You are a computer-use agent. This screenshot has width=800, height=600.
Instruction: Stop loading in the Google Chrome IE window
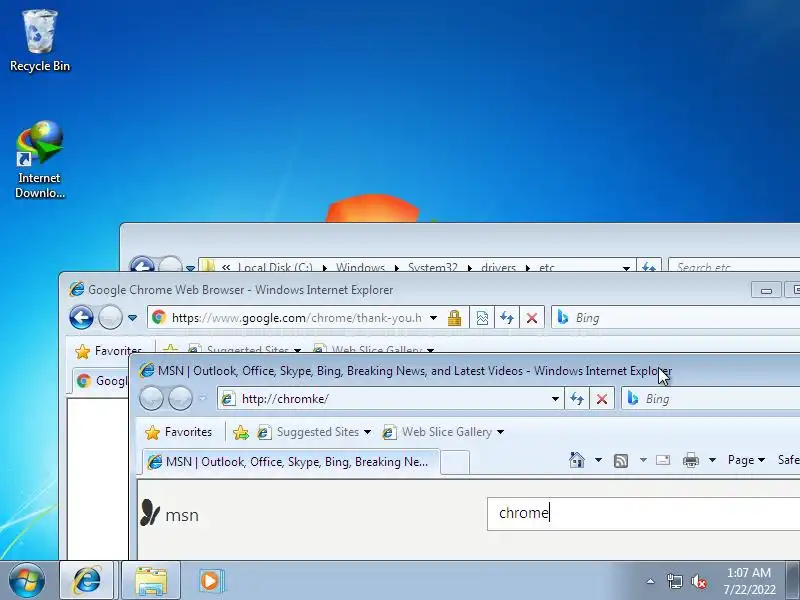(x=532, y=318)
